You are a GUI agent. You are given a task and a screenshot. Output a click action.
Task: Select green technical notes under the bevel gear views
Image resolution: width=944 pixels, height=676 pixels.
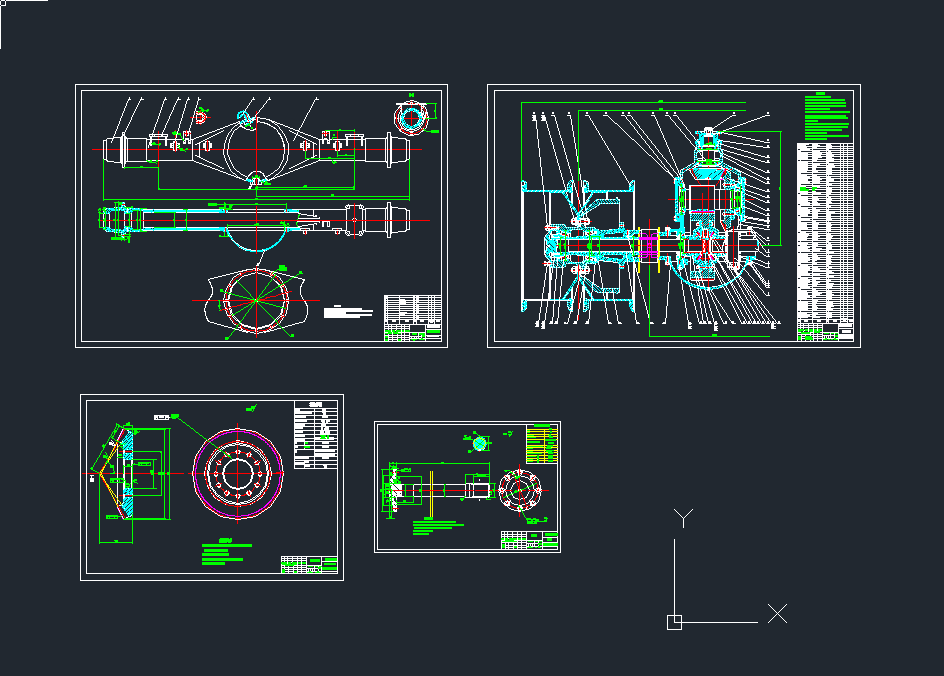[226, 552]
